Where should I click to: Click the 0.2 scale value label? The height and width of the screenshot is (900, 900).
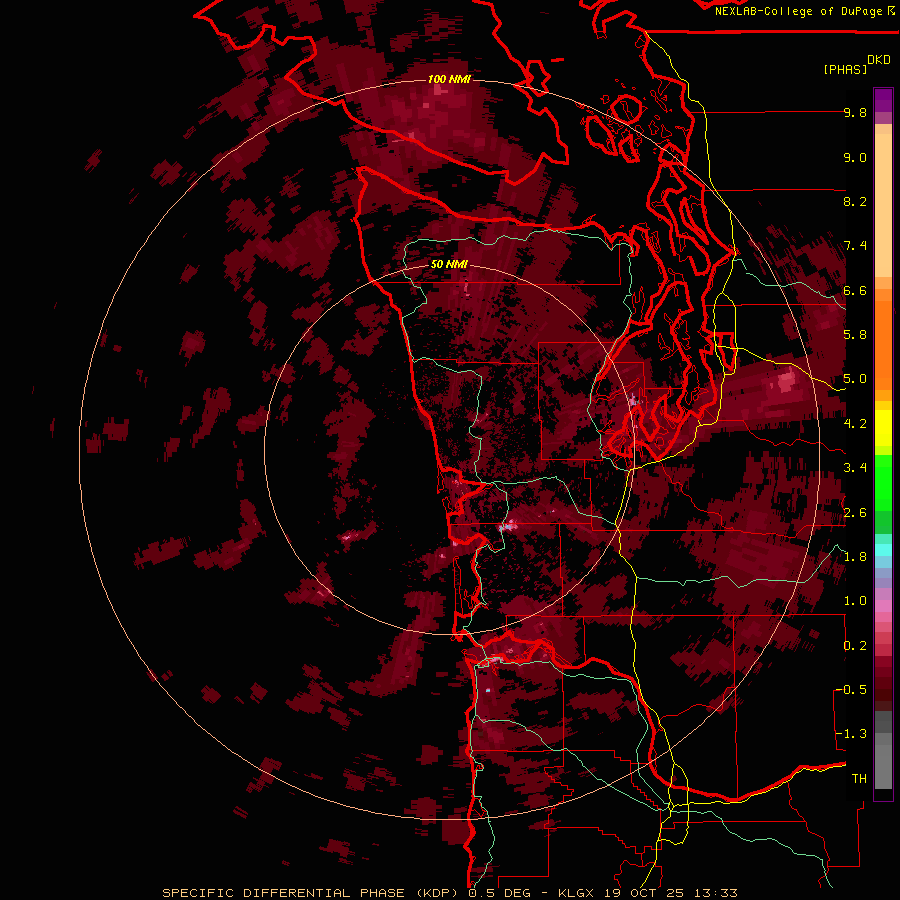pyautogui.click(x=855, y=646)
